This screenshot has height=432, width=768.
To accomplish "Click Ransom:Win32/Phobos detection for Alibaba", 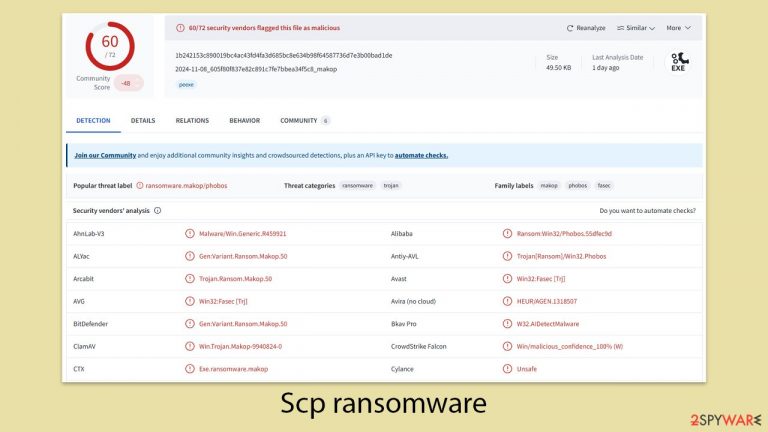I will 564,234.
